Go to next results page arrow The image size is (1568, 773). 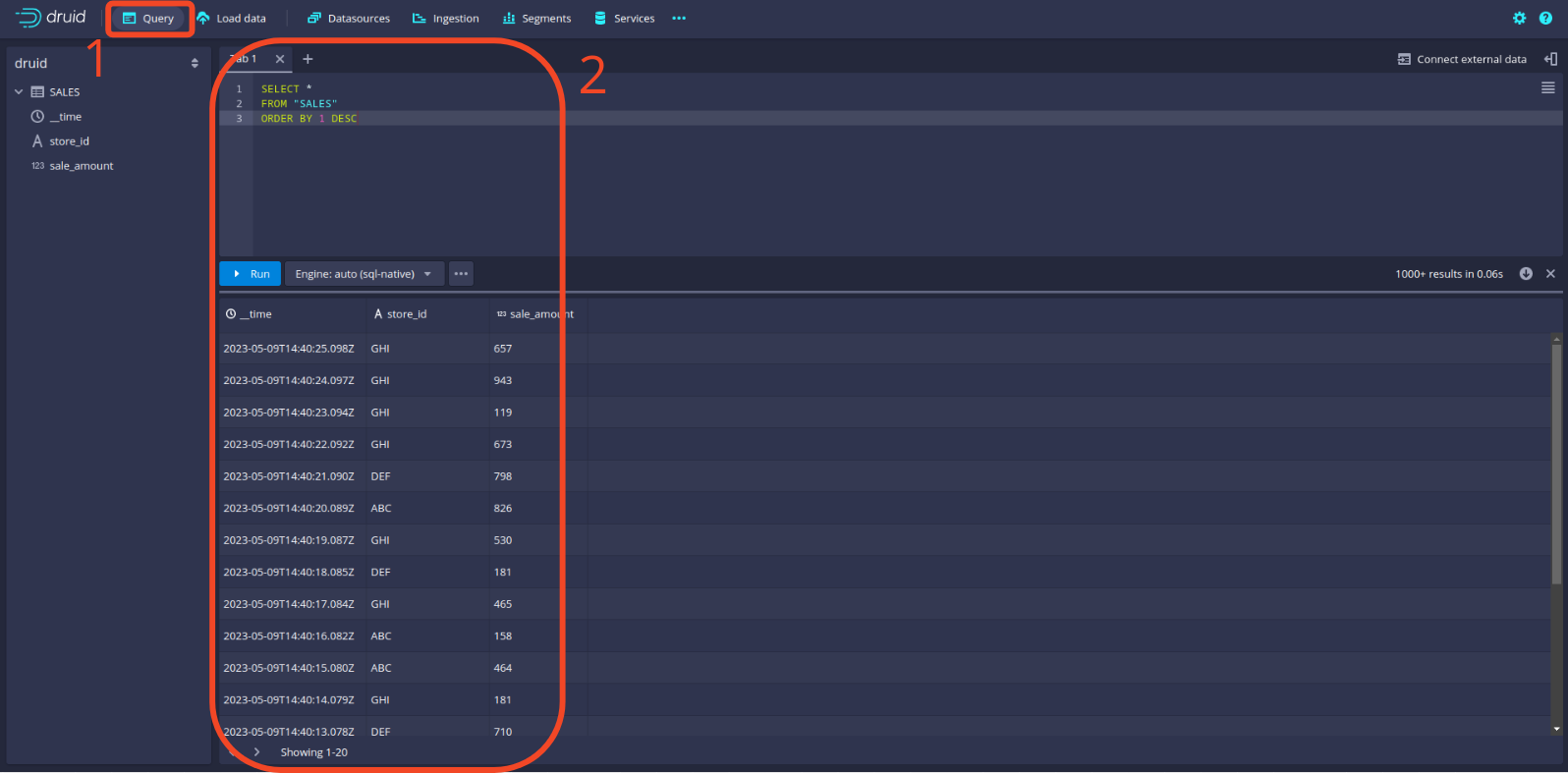click(x=257, y=752)
